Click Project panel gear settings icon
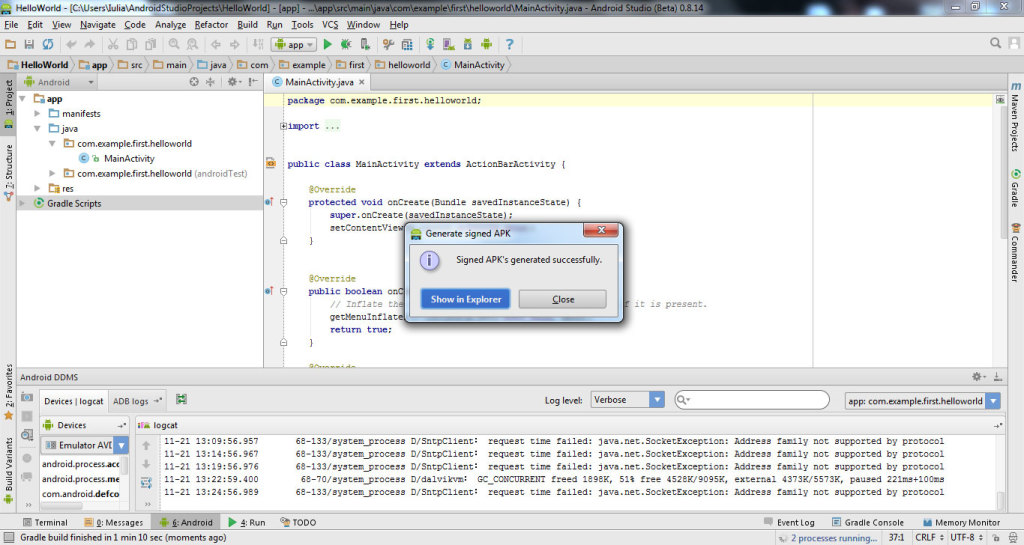 (233, 82)
